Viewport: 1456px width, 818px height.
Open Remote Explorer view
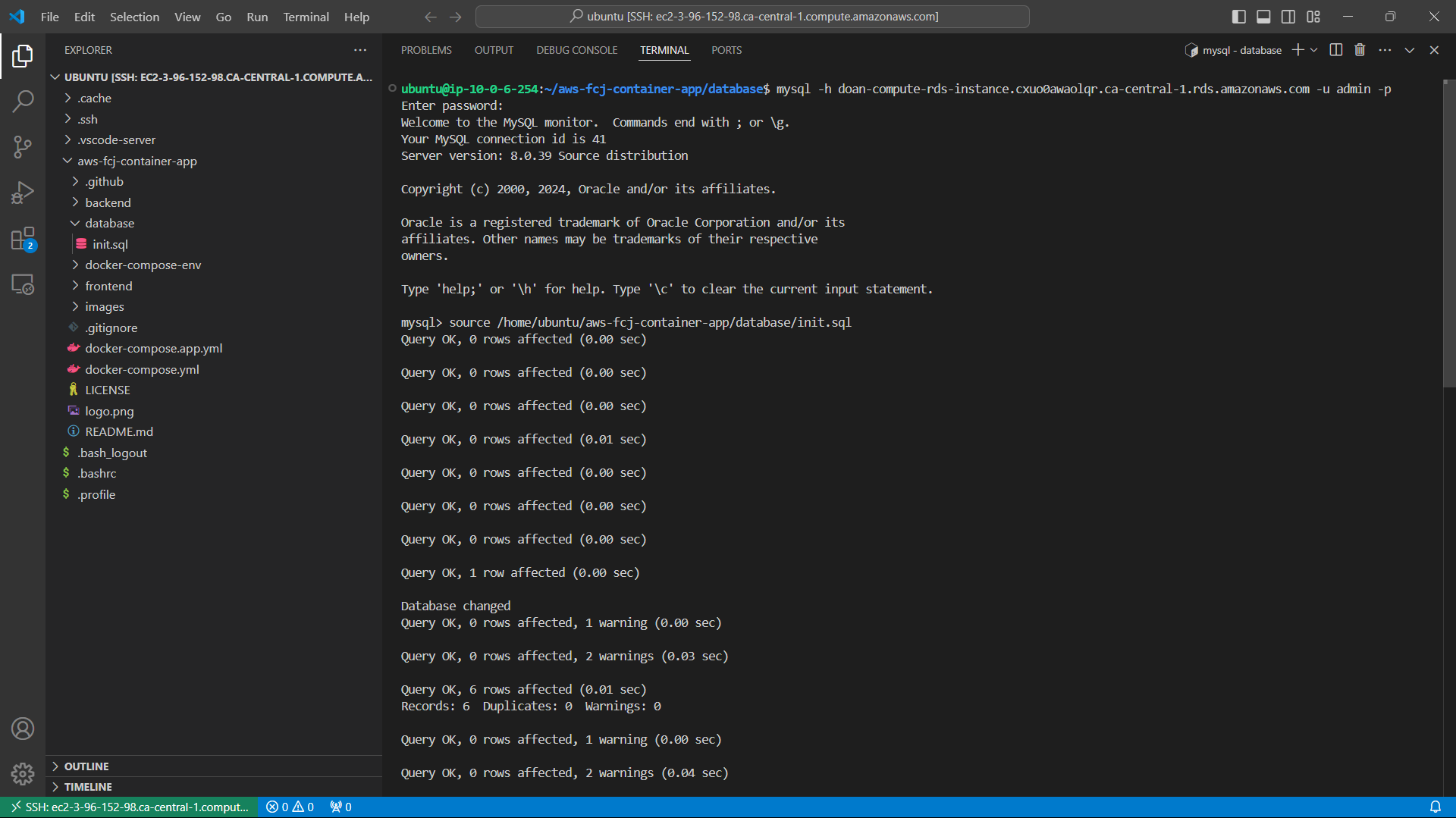pyautogui.click(x=23, y=284)
